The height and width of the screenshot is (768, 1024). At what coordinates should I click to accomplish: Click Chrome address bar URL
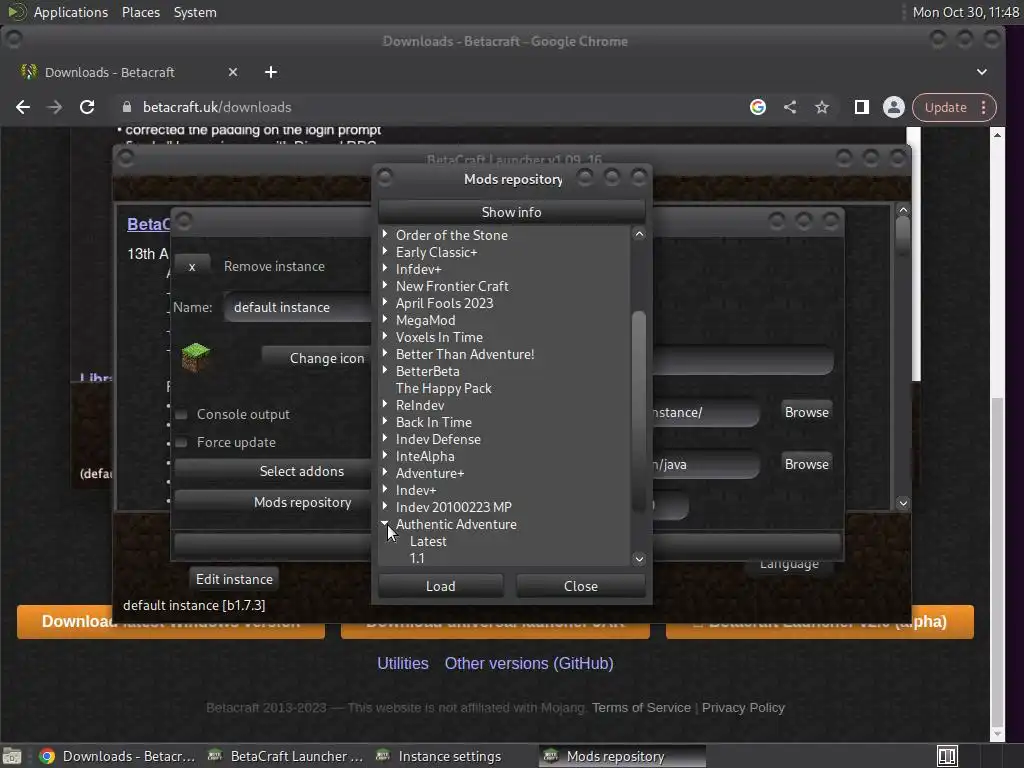coord(217,107)
